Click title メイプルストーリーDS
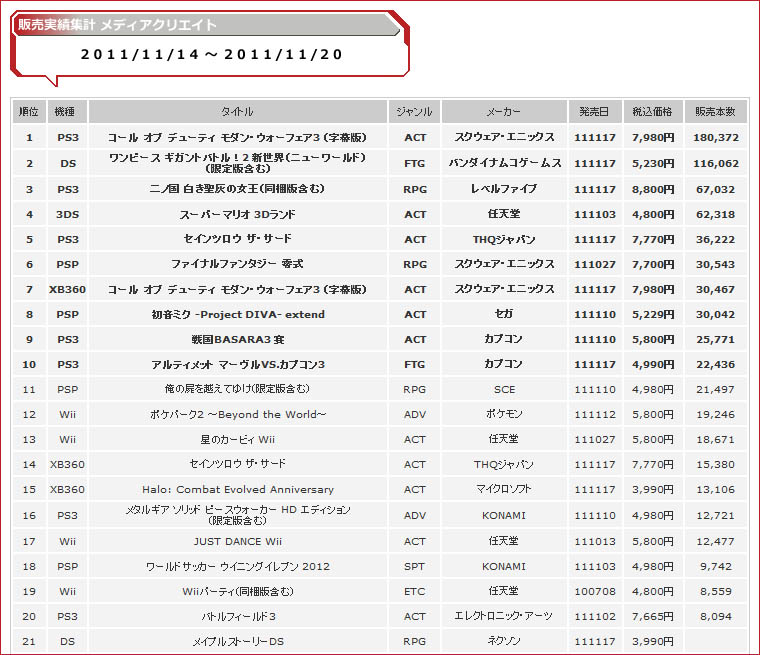 pos(238,642)
